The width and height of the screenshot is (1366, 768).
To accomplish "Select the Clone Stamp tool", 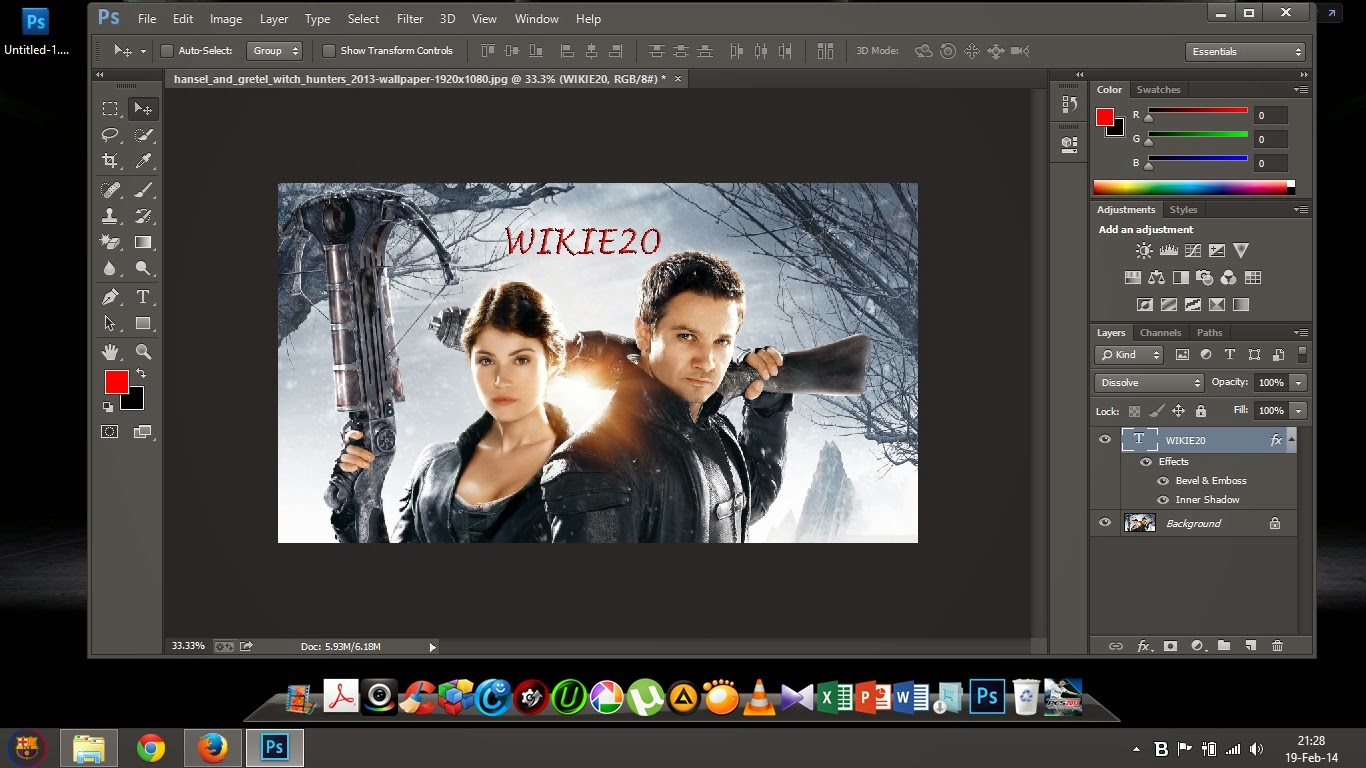I will pyautogui.click(x=110, y=216).
